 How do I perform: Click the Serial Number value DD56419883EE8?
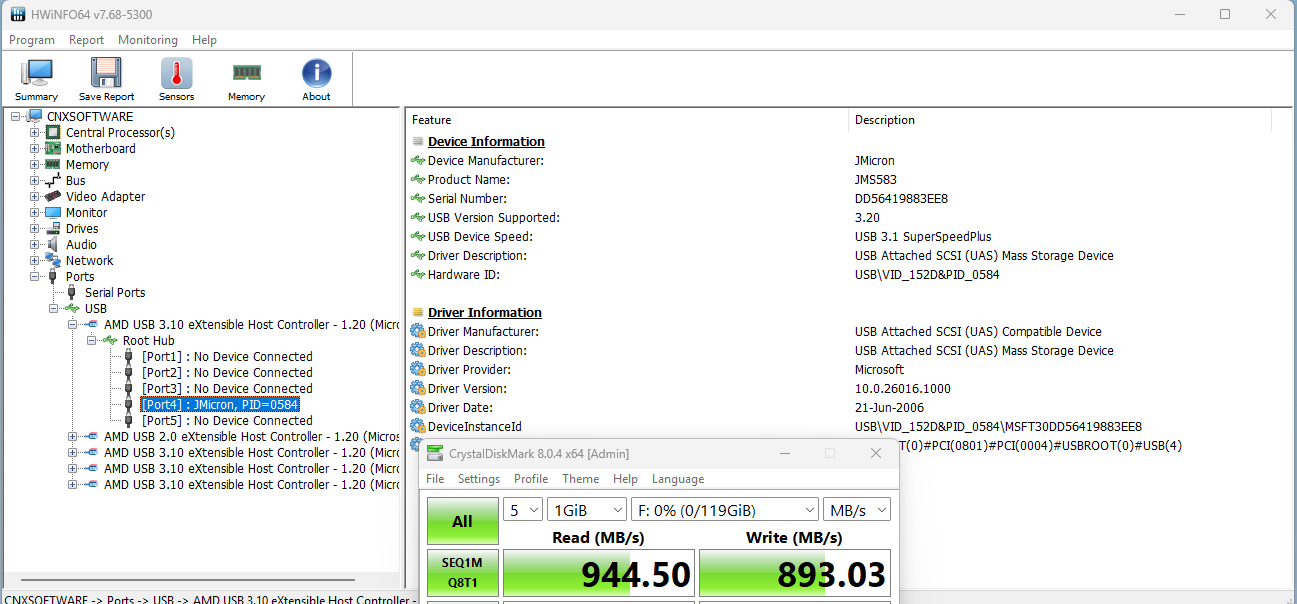coord(901,199)
